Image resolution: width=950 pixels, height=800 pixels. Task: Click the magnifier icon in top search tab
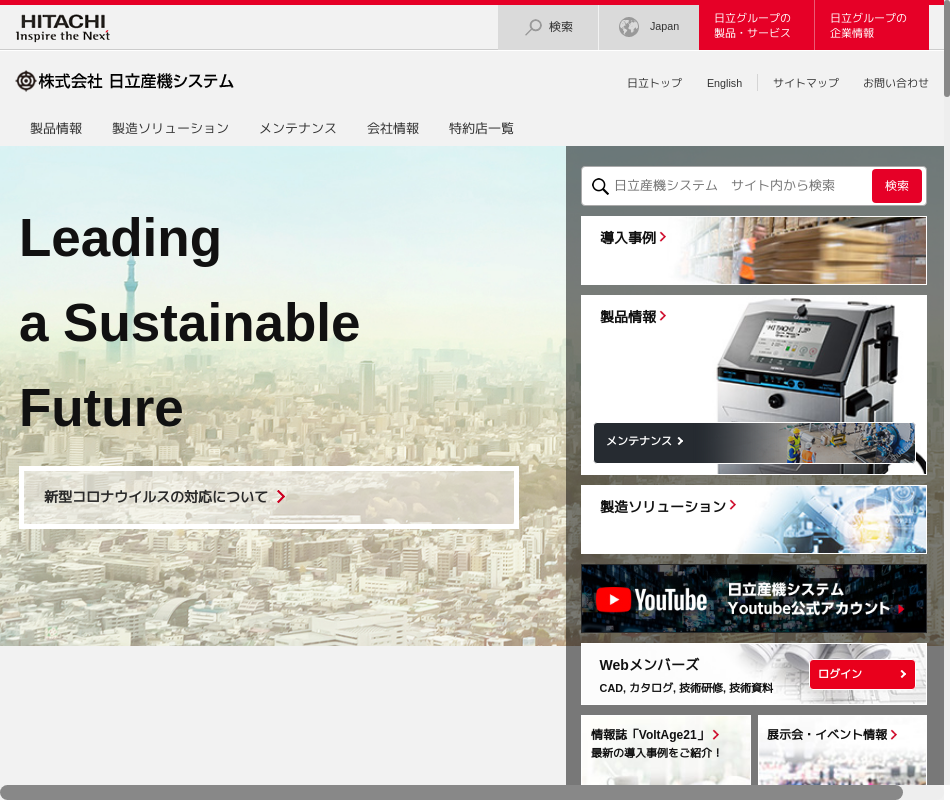pyautogui.click(x=534, y=27)
